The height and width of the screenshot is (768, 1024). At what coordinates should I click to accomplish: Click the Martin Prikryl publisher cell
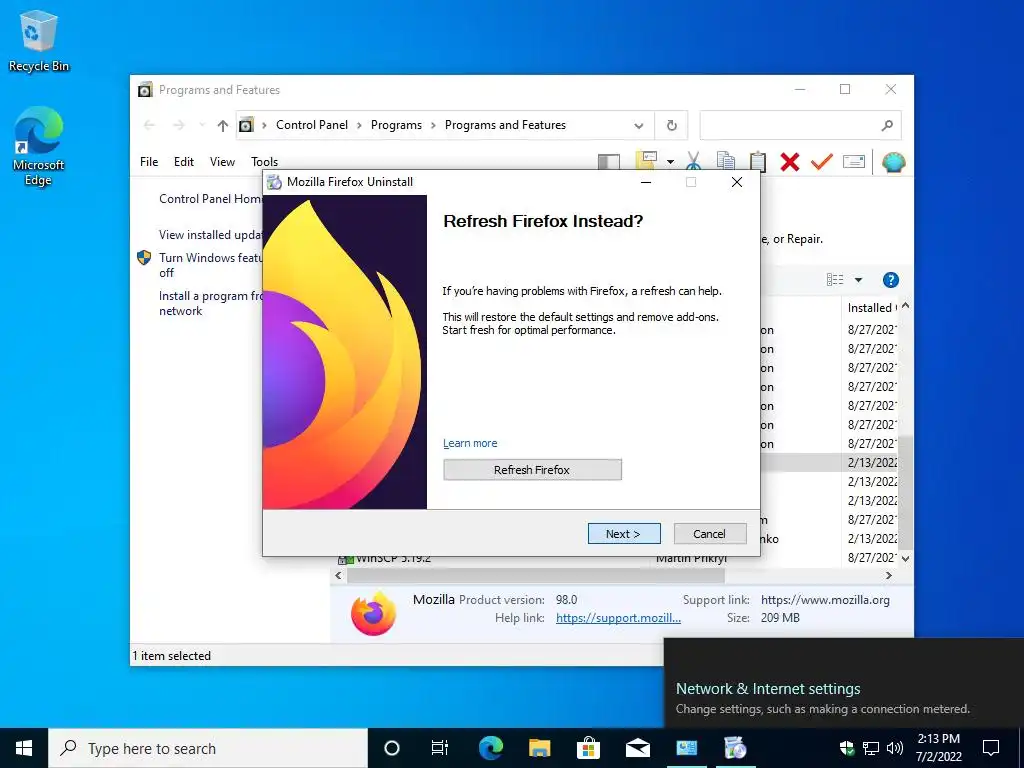691,559
